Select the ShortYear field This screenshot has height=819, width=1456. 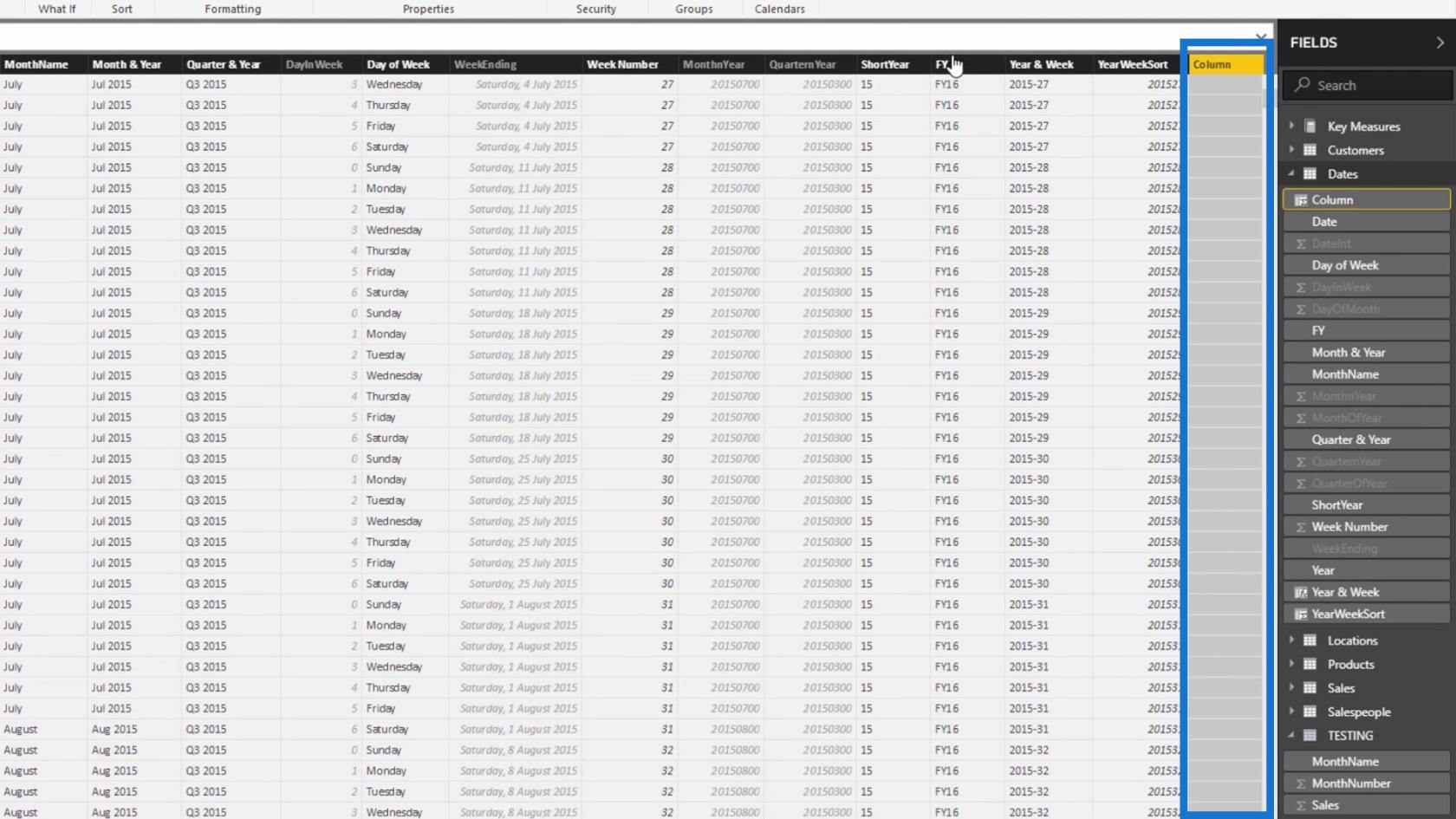1367,504
